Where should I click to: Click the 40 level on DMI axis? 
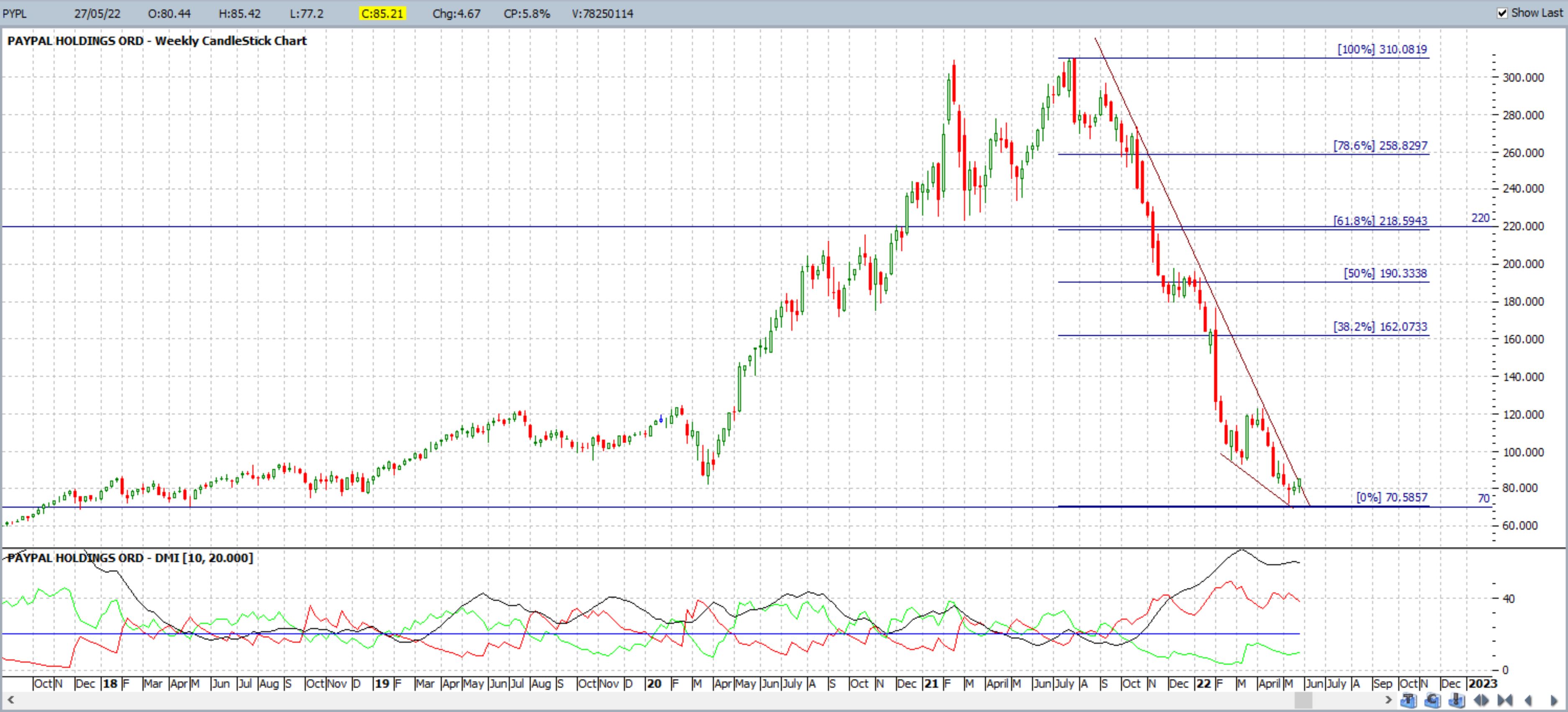click(1508, 599)
